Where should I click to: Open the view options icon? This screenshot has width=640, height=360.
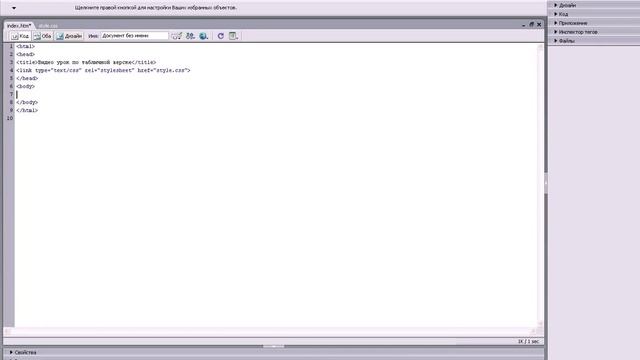coord(233,36)
